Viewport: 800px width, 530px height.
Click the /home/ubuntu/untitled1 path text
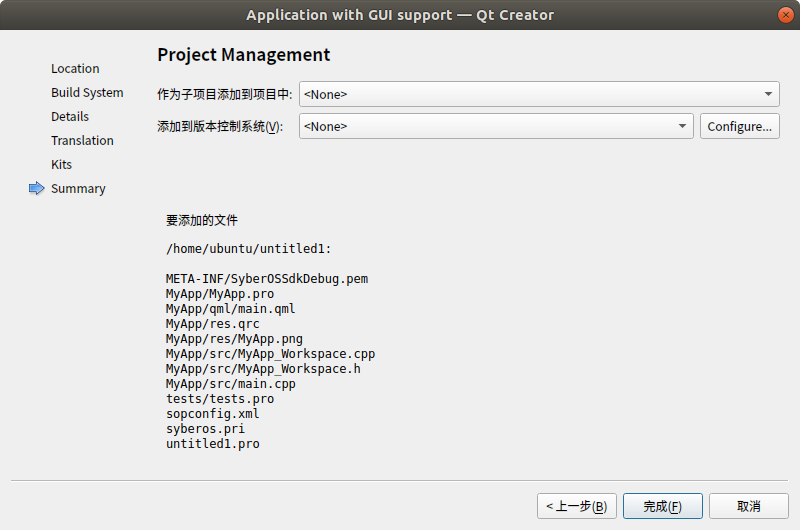248,248
